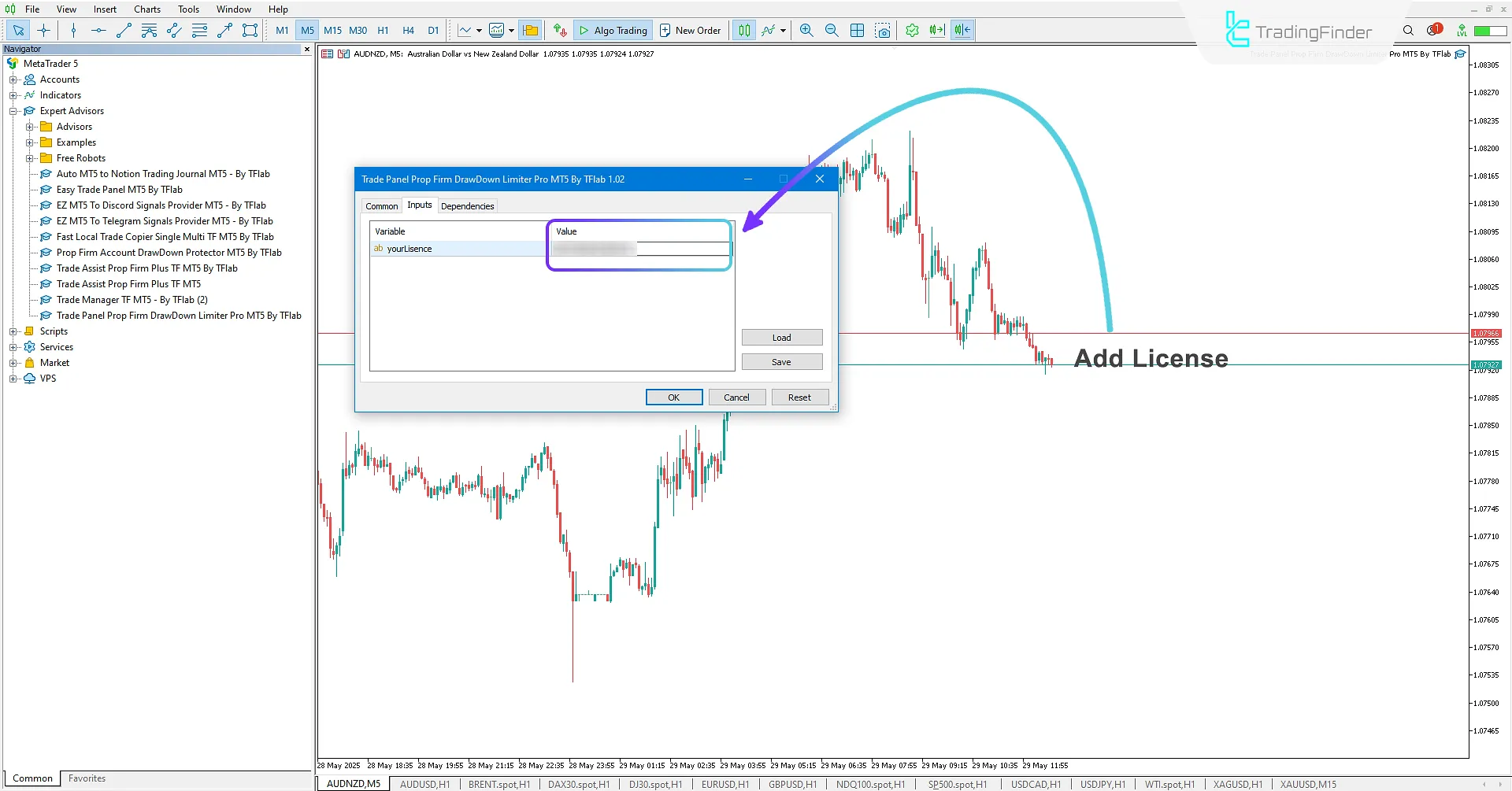Select the vertical line drawing tool
The width and height of the screenshot is (1512, 791).
point(73,30)
